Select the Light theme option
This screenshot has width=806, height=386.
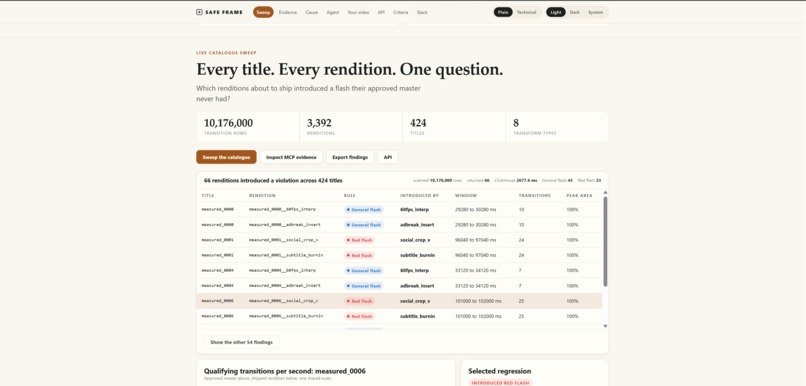(x=556, y=12)
